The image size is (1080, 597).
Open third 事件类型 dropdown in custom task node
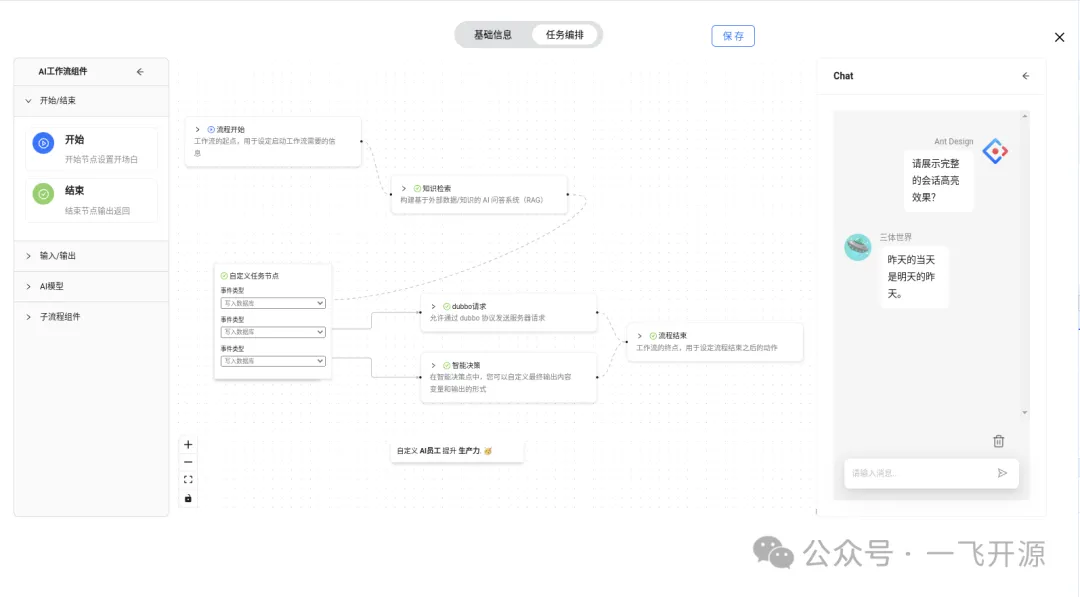pos(273,361)
